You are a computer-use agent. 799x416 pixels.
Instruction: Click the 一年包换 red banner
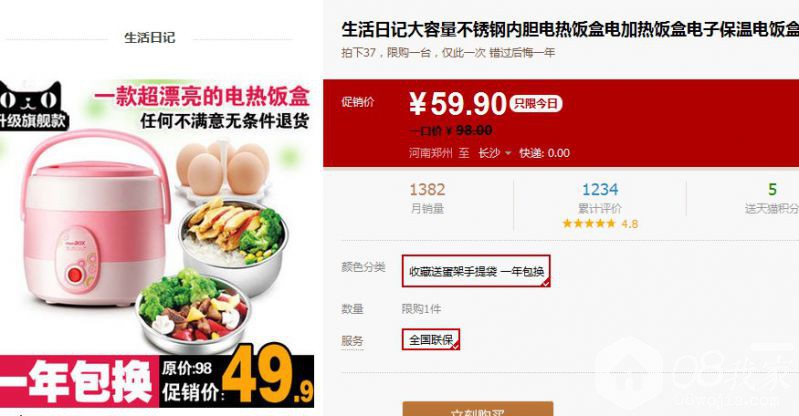coord(77,382)
